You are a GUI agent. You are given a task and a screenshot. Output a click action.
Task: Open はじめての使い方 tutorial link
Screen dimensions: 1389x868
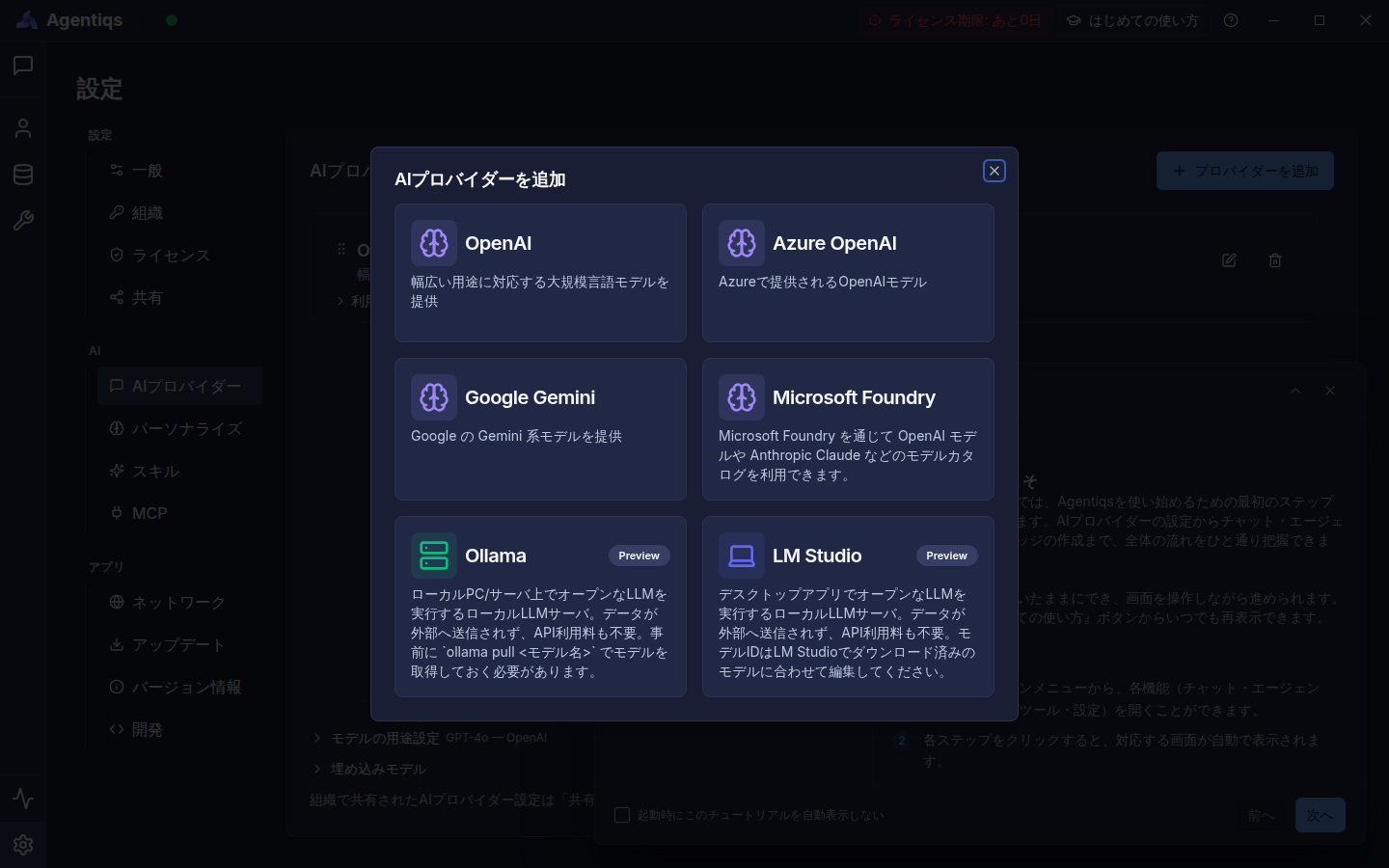click(x=1132, y=20)
